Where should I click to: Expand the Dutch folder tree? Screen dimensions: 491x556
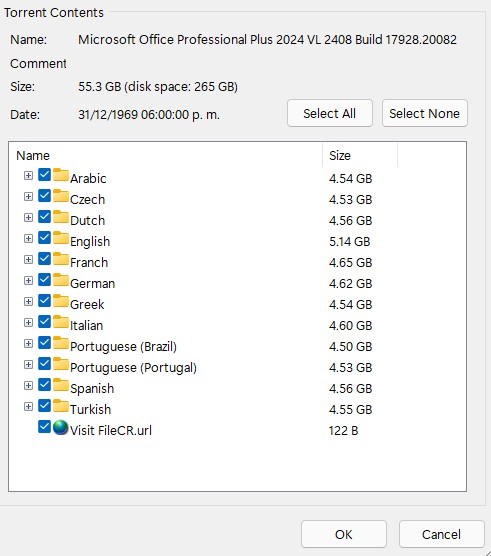point(28,217)
